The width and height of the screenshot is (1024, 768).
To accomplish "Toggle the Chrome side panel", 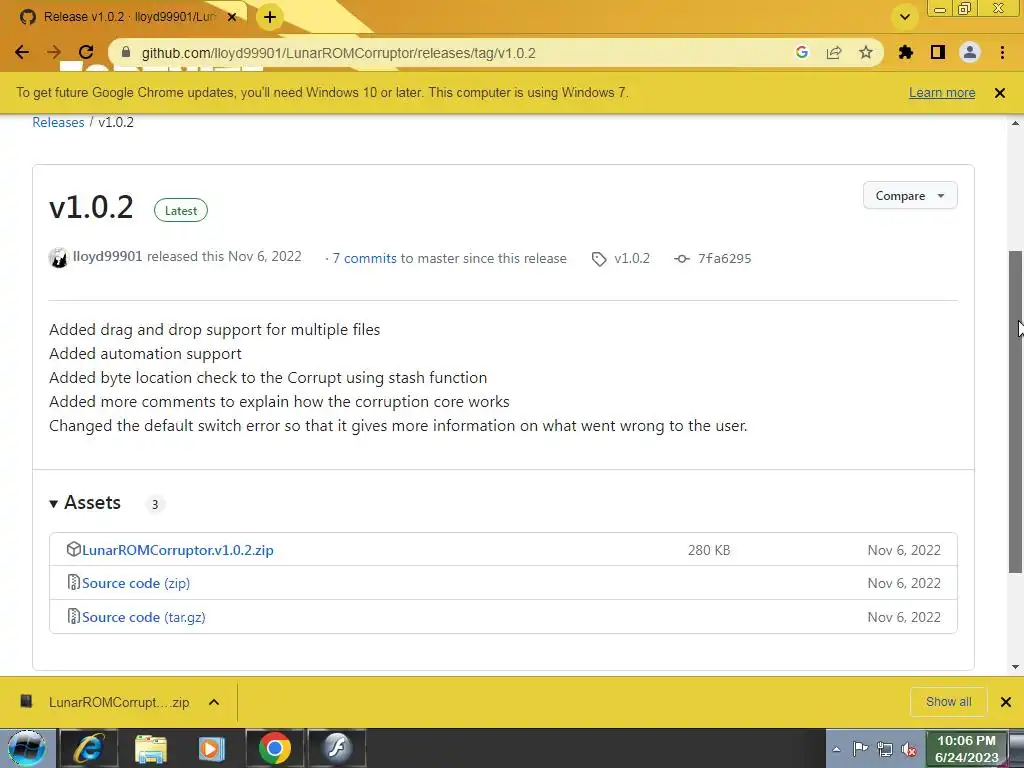I will [938, 52].
